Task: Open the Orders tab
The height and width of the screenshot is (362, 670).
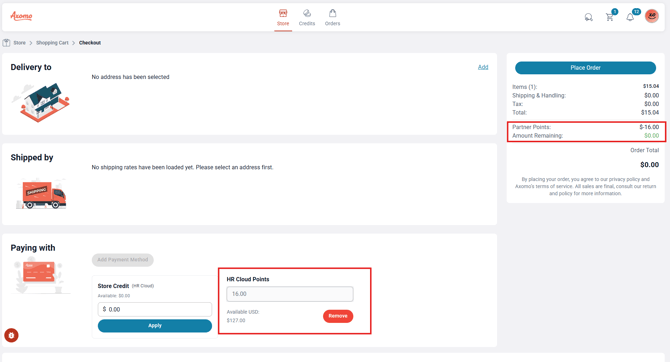Action: point(332,18)
